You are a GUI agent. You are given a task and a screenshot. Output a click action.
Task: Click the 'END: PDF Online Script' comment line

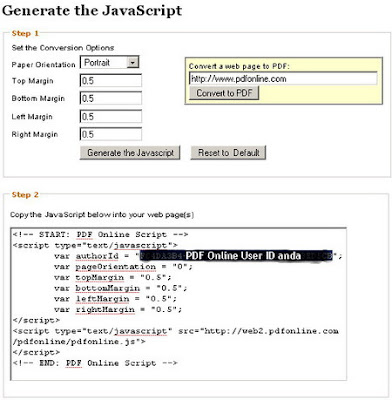click(95, 363)
